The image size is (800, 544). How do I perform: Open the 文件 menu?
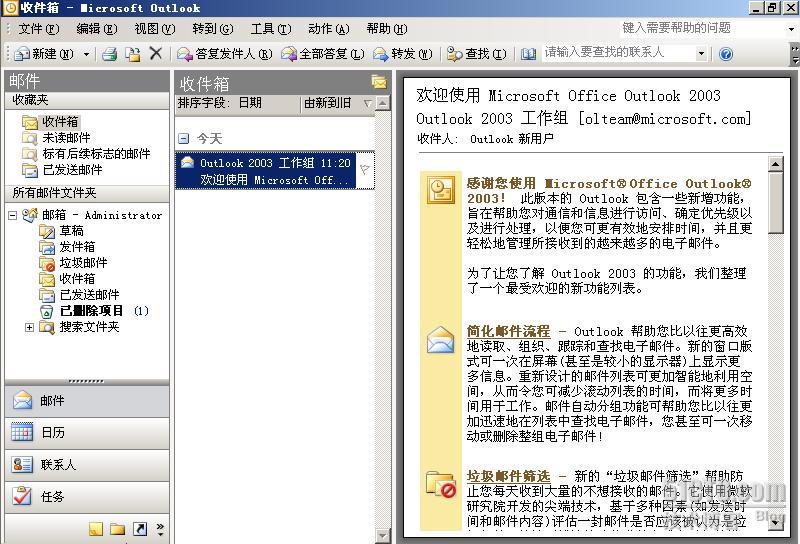click(x=39, y=29)
